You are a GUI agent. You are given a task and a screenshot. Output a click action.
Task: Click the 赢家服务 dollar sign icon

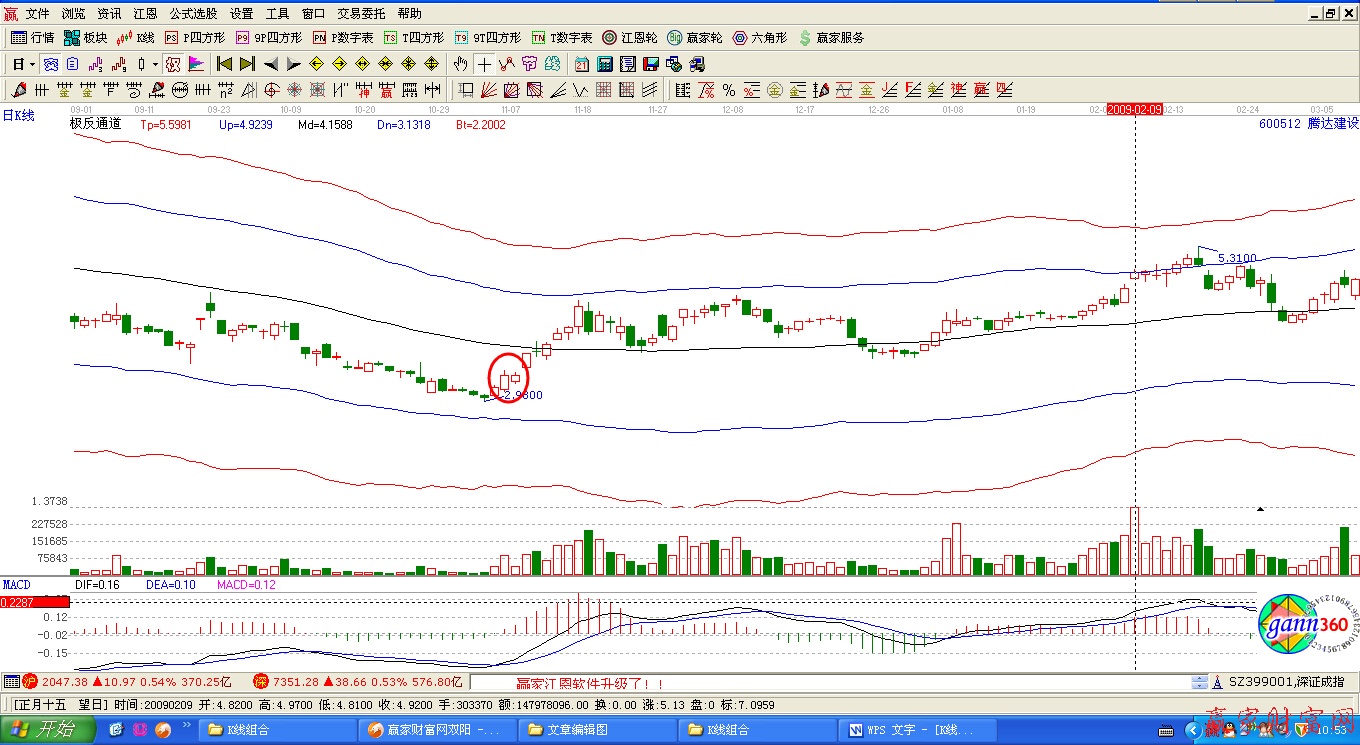click(805, 38)
